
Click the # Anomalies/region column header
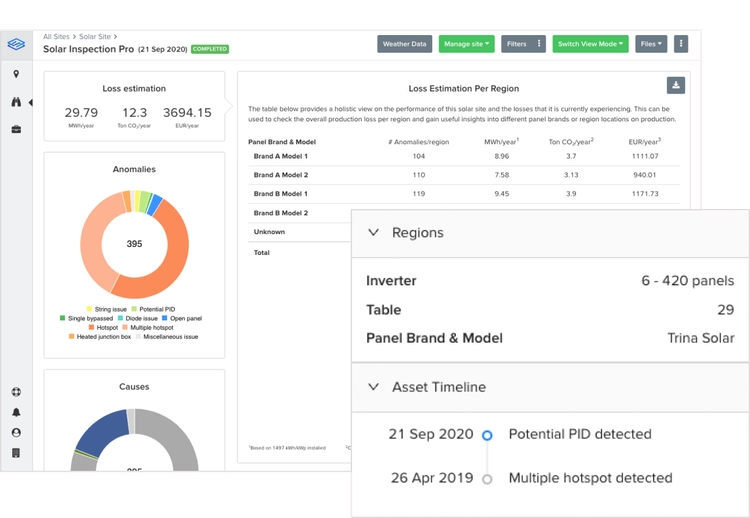tap(419, 142)
